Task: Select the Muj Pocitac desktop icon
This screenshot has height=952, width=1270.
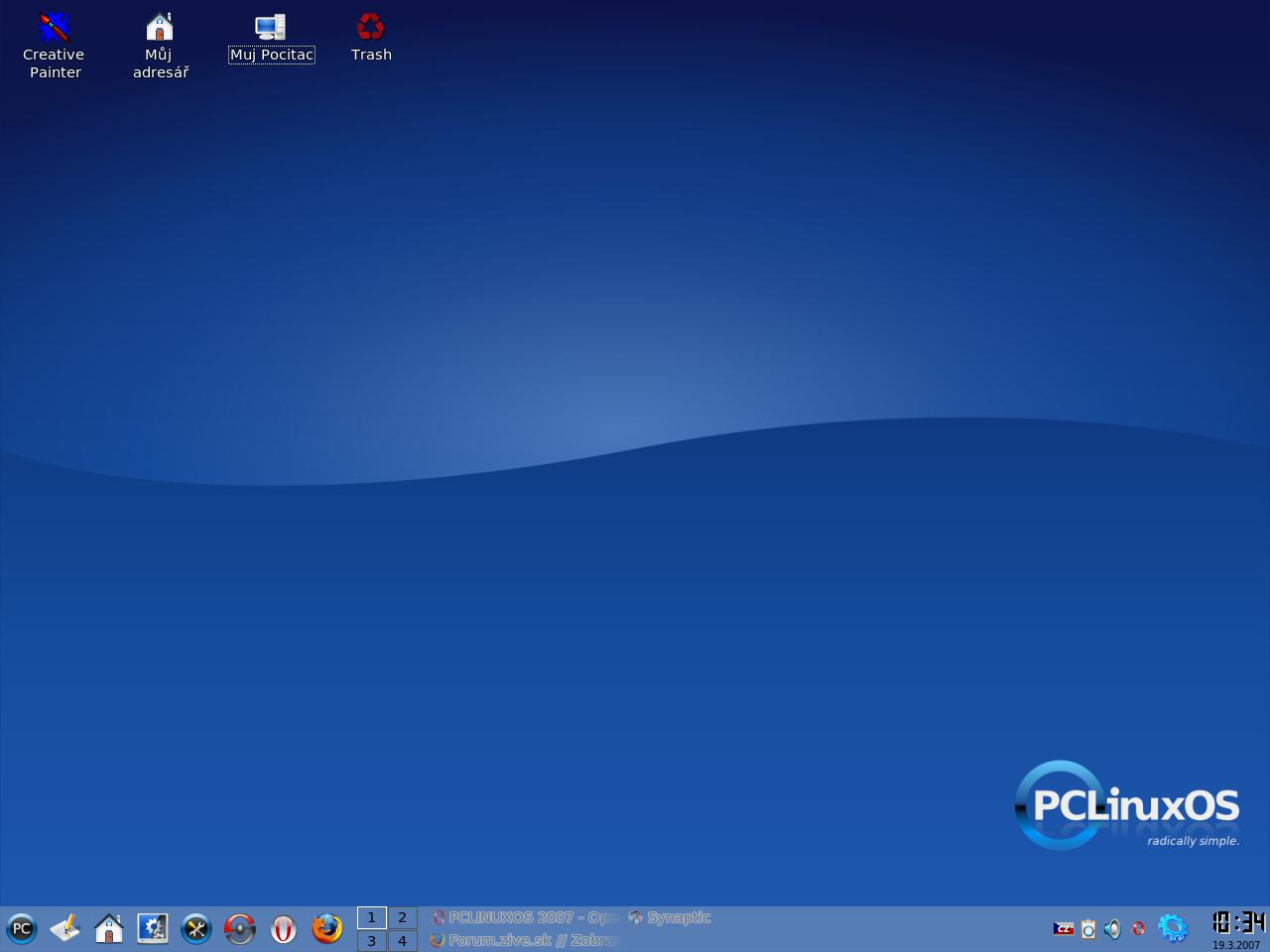Action: click(271, 40)
